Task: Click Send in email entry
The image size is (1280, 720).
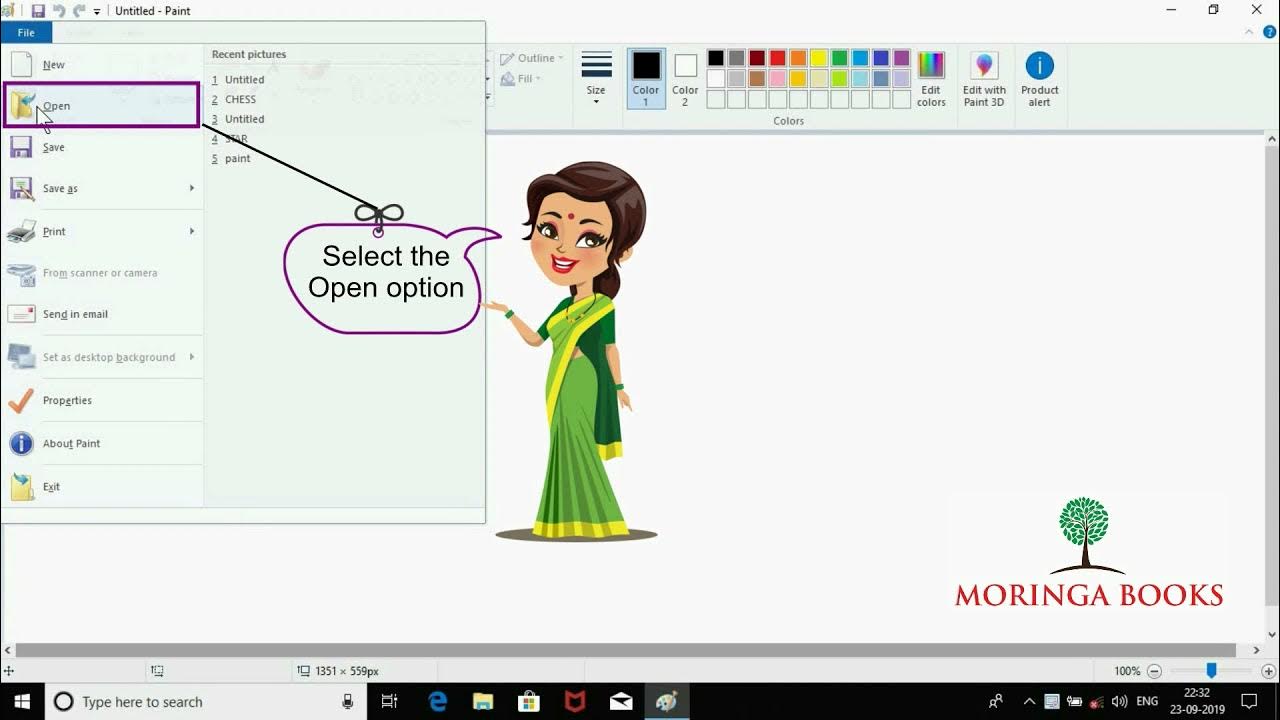Action: pyautogui.click(x=102, y=314)
